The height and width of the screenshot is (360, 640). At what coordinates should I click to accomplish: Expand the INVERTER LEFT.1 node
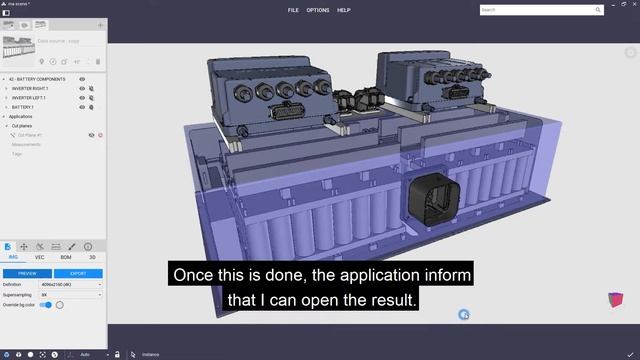[6, 98]
